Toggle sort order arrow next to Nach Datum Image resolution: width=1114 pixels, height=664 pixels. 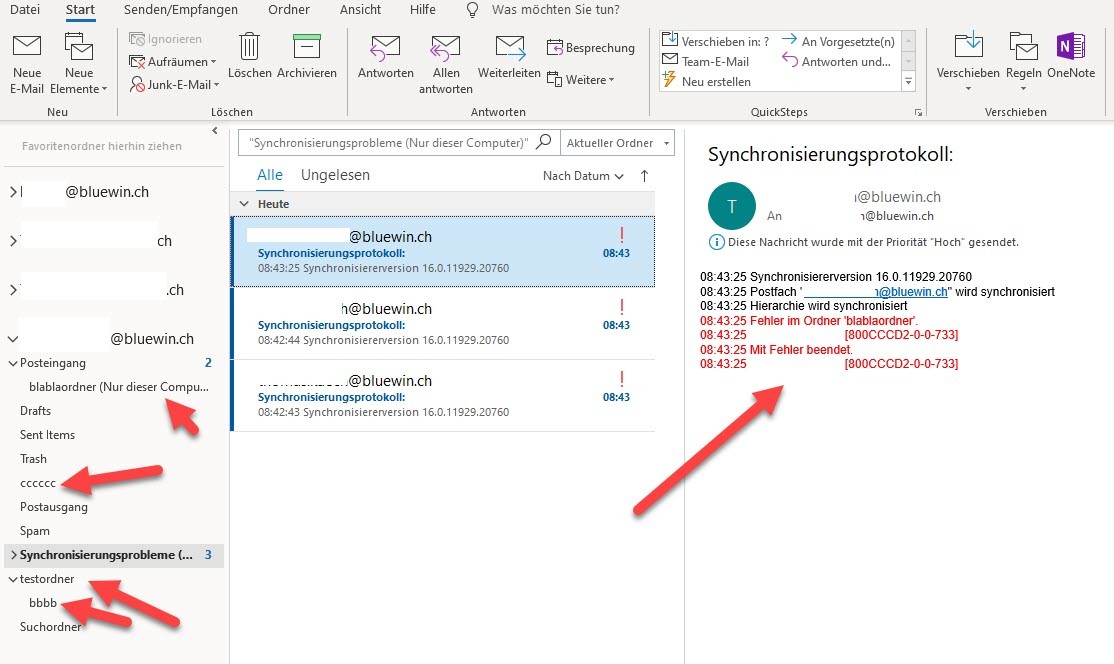644,176
